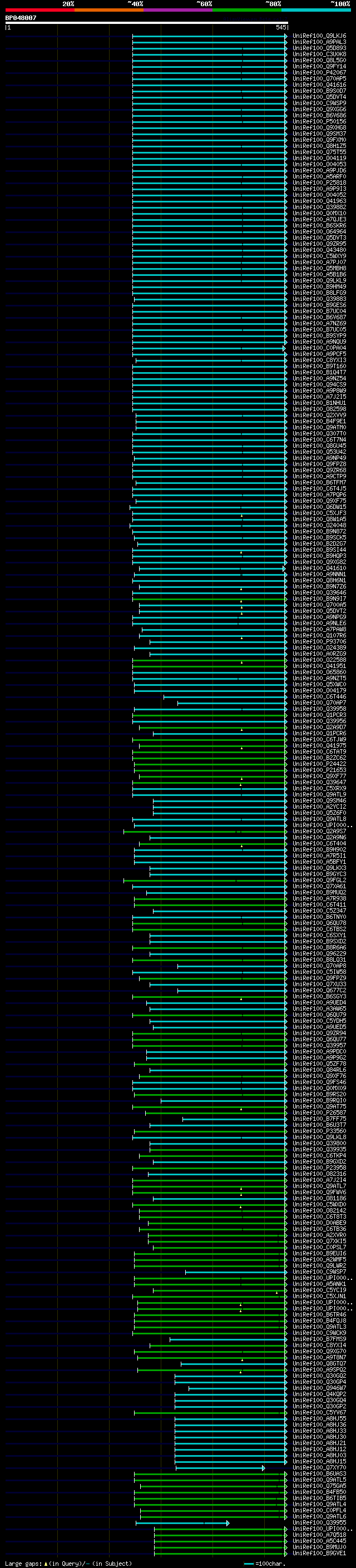
Task: Select the UniRef100_O64964 label
Action: coord(319,231)
